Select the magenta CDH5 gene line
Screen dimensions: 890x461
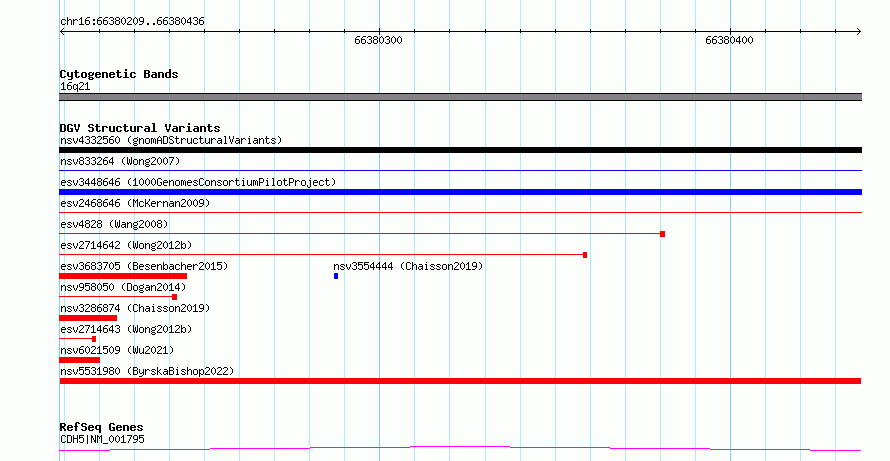(x=460, y=449)
